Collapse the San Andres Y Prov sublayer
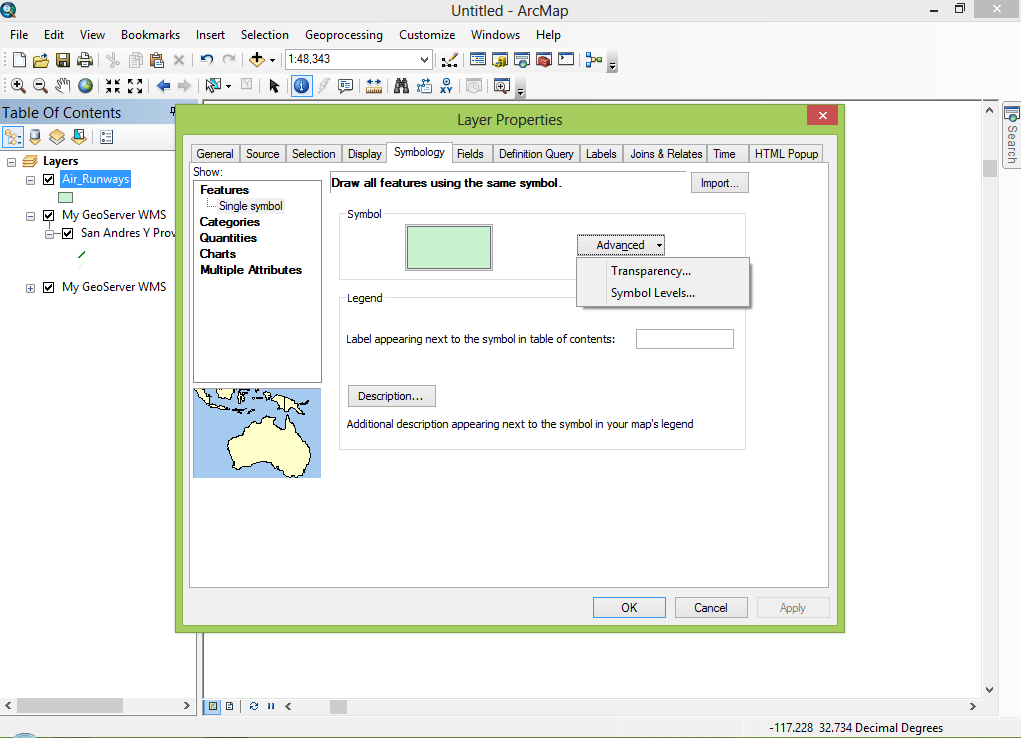The width and height of the screenshot is (1021, 738). pyautogui.click(x=49, y=234)
